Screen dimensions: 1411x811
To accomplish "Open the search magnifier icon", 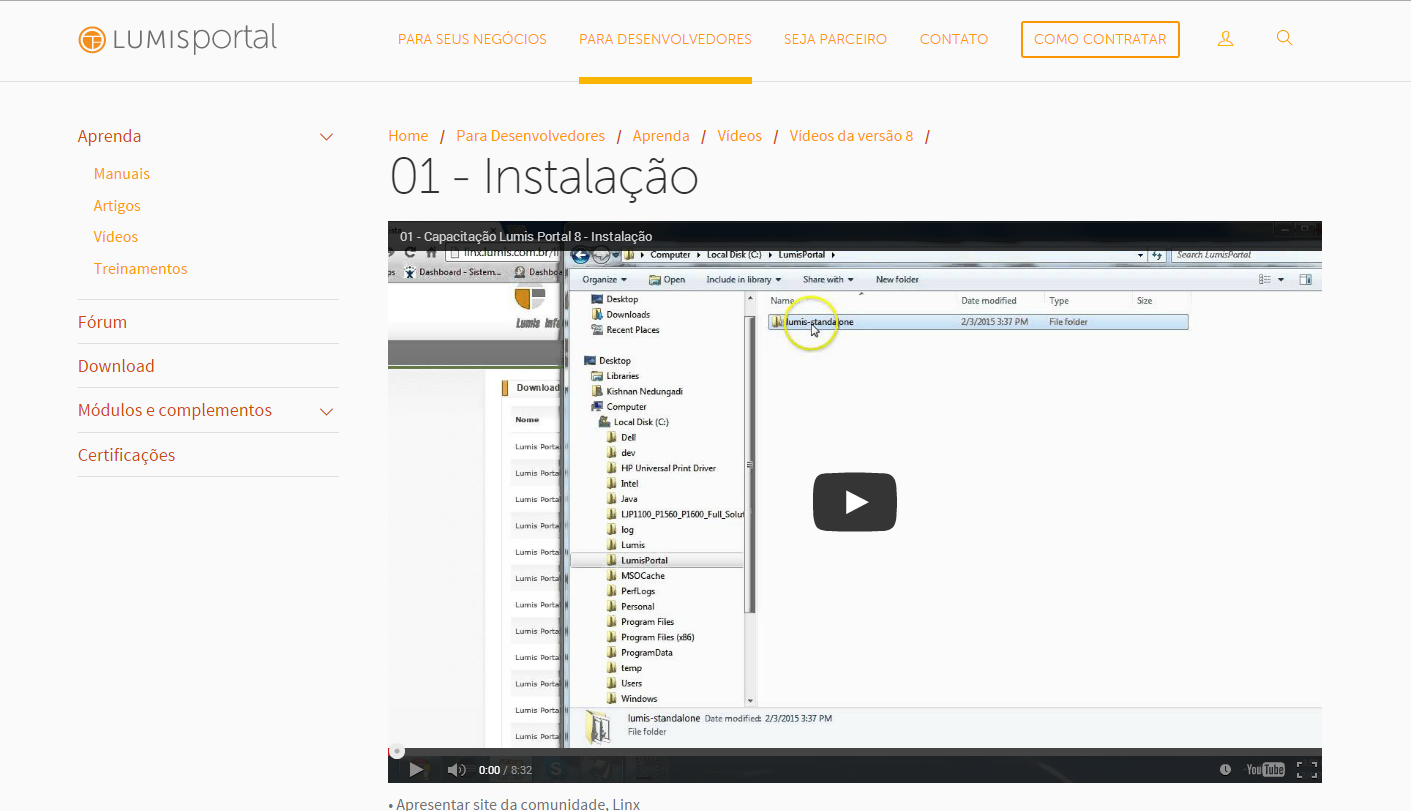I will 1285,38.
